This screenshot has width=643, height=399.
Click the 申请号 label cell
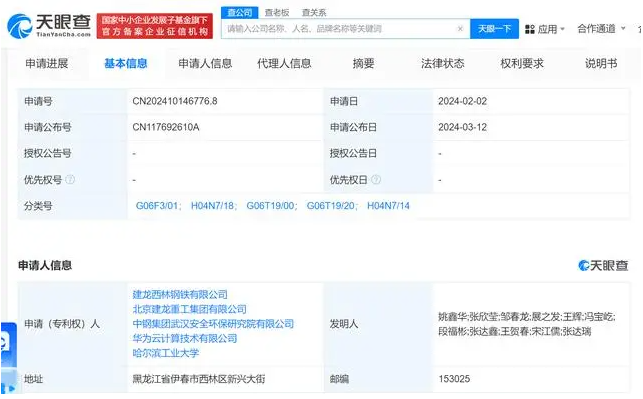point(72,101)
